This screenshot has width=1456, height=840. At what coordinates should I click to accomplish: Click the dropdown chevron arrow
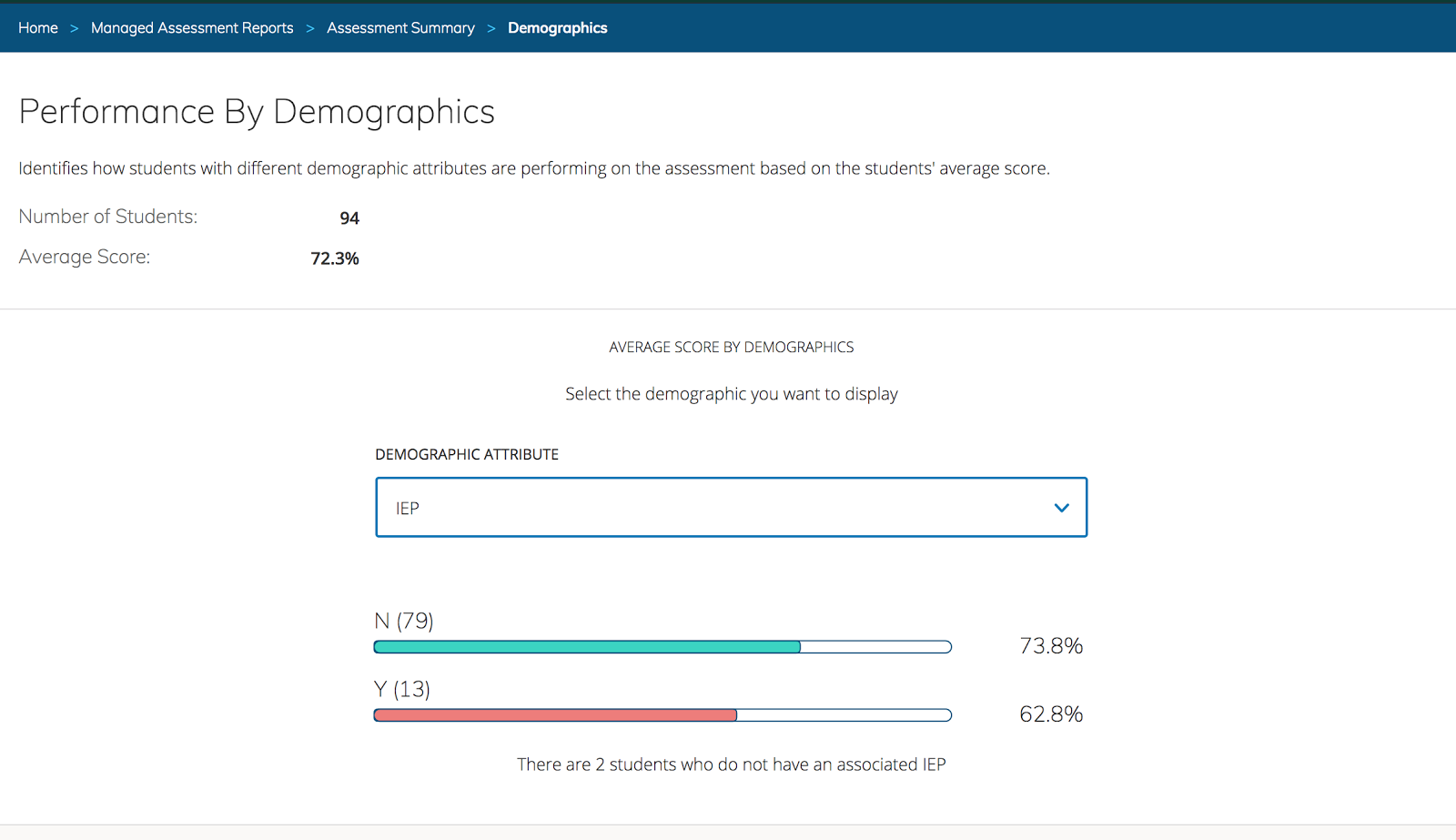pos(1061,507)
